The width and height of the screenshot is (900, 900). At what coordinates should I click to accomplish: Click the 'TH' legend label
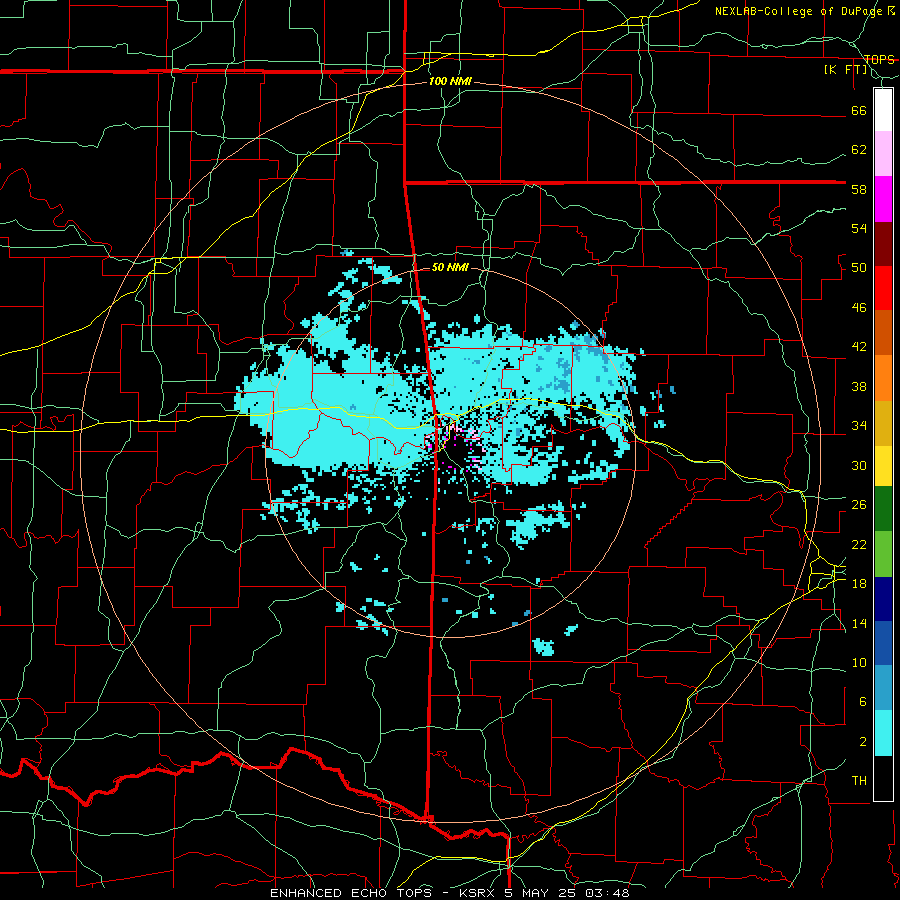(x=859, y=780)
